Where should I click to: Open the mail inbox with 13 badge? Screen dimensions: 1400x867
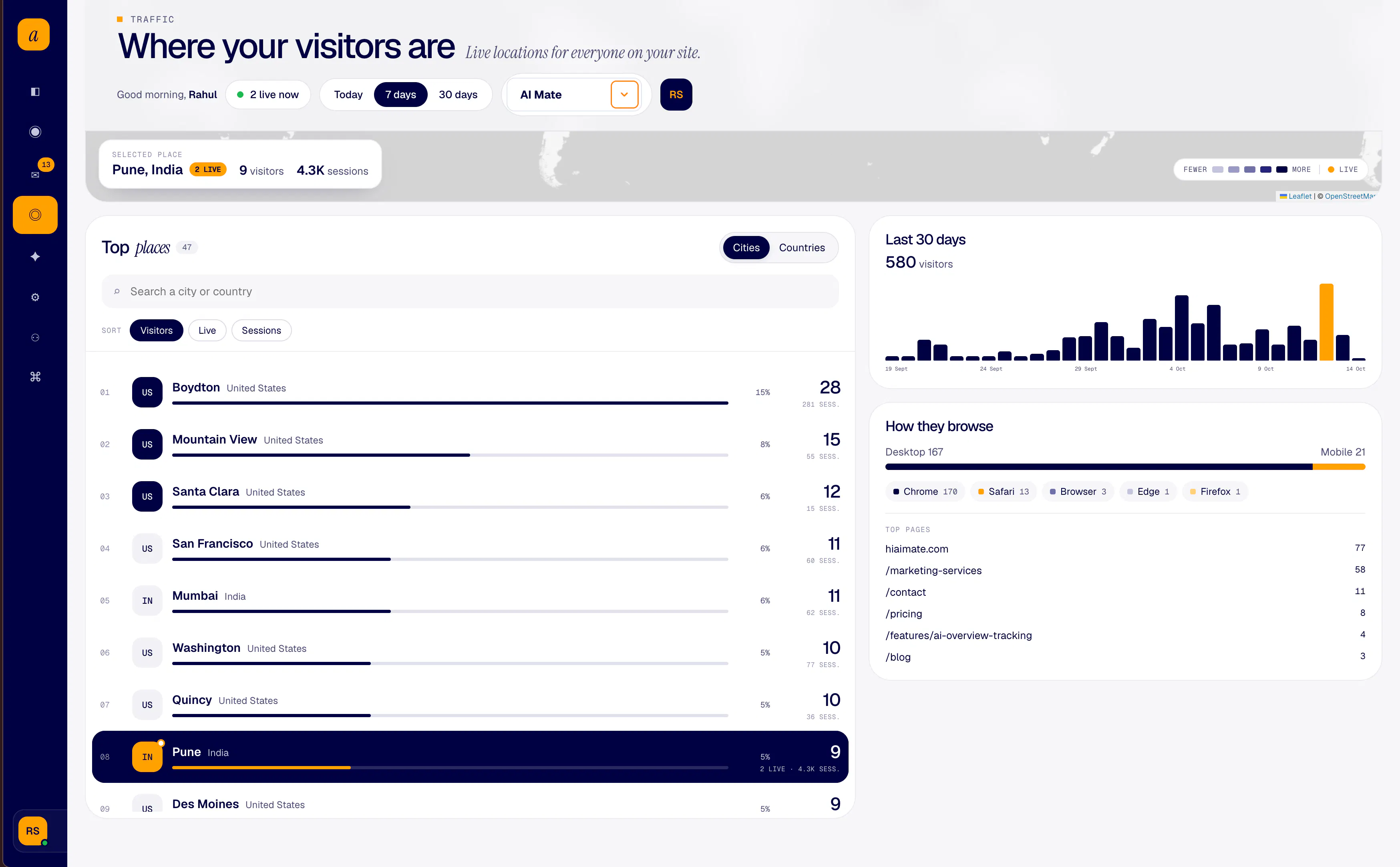(x=35, y=174)
